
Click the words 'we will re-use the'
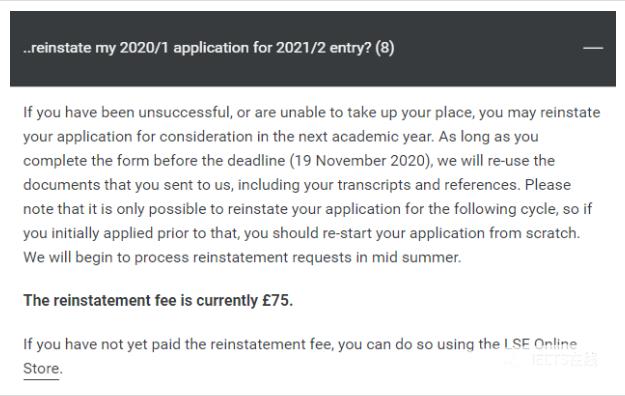point(496,161)
